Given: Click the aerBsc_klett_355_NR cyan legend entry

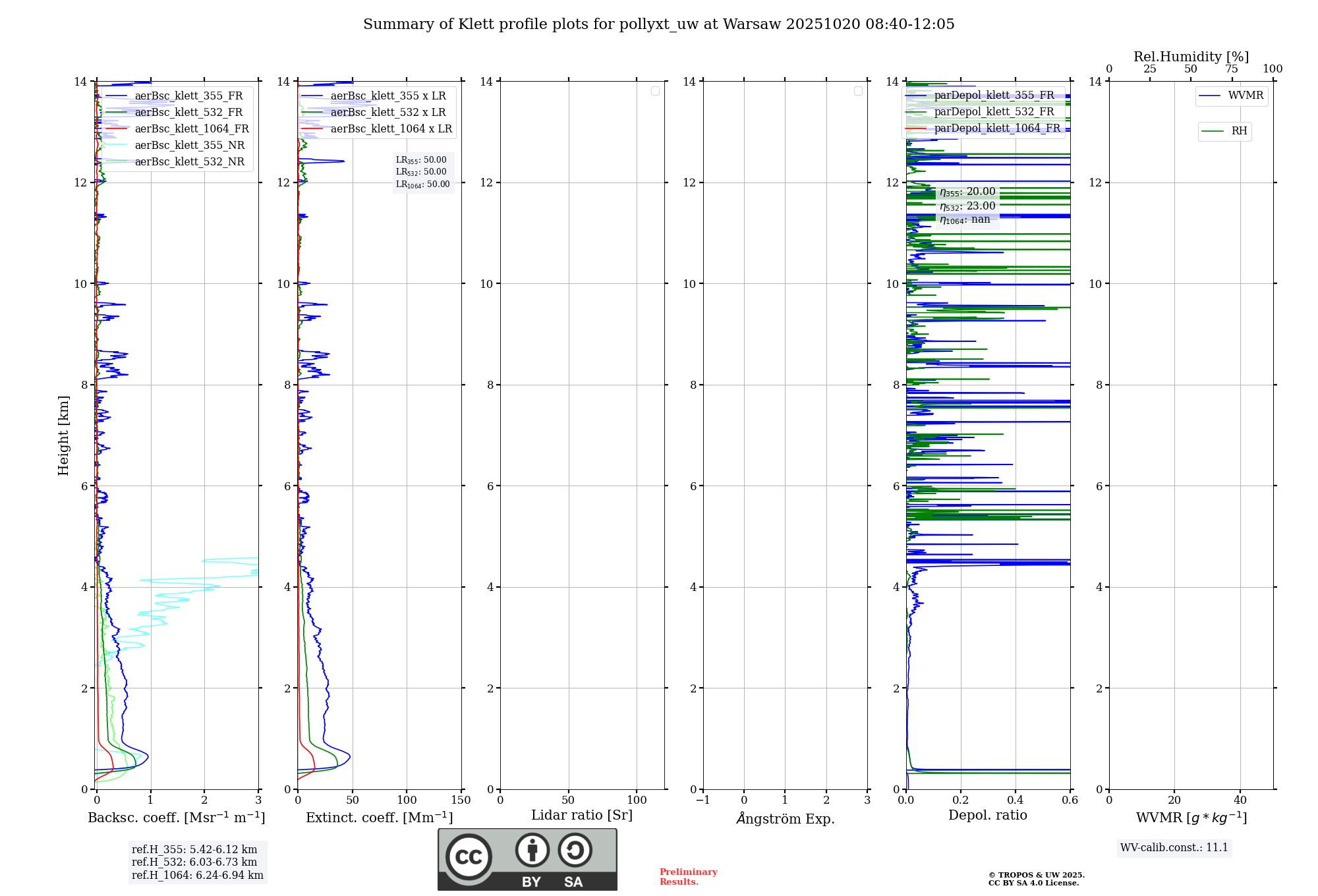Looking at the screenshot, I should (189, 146).
